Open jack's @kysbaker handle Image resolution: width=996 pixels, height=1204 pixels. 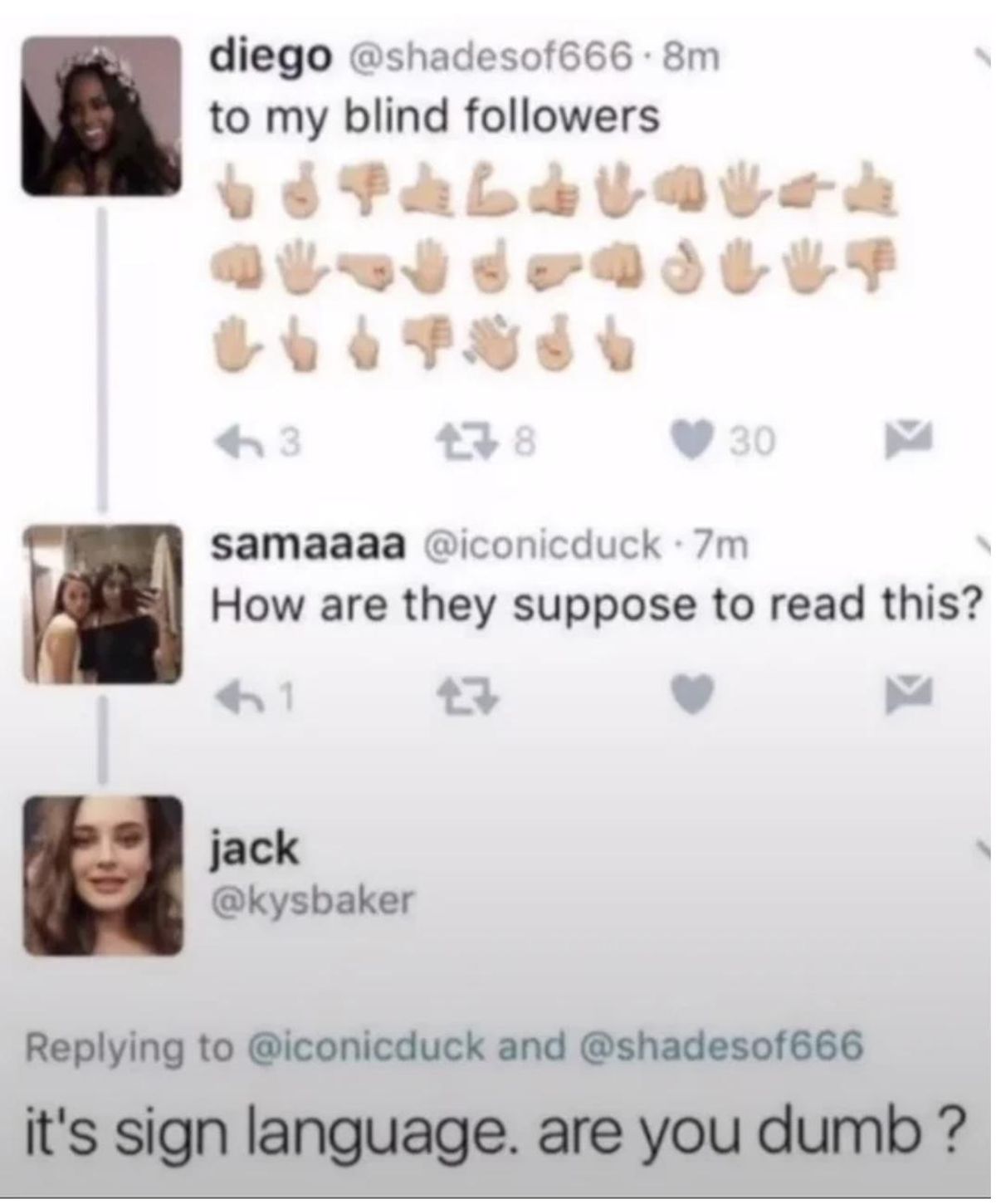[x=313, y=900]
